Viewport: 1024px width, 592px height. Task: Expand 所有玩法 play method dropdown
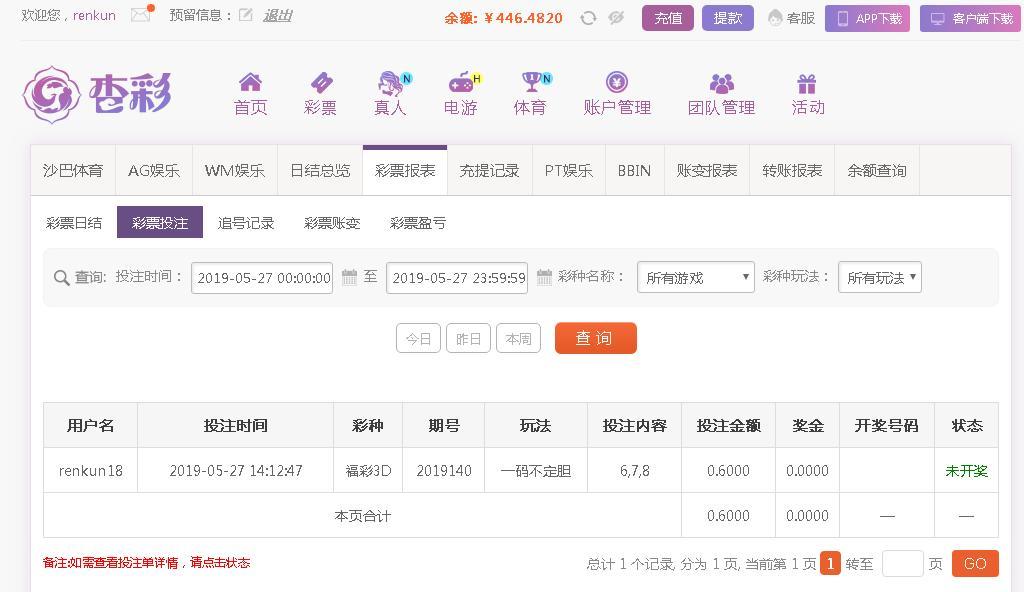click(880, 277)
